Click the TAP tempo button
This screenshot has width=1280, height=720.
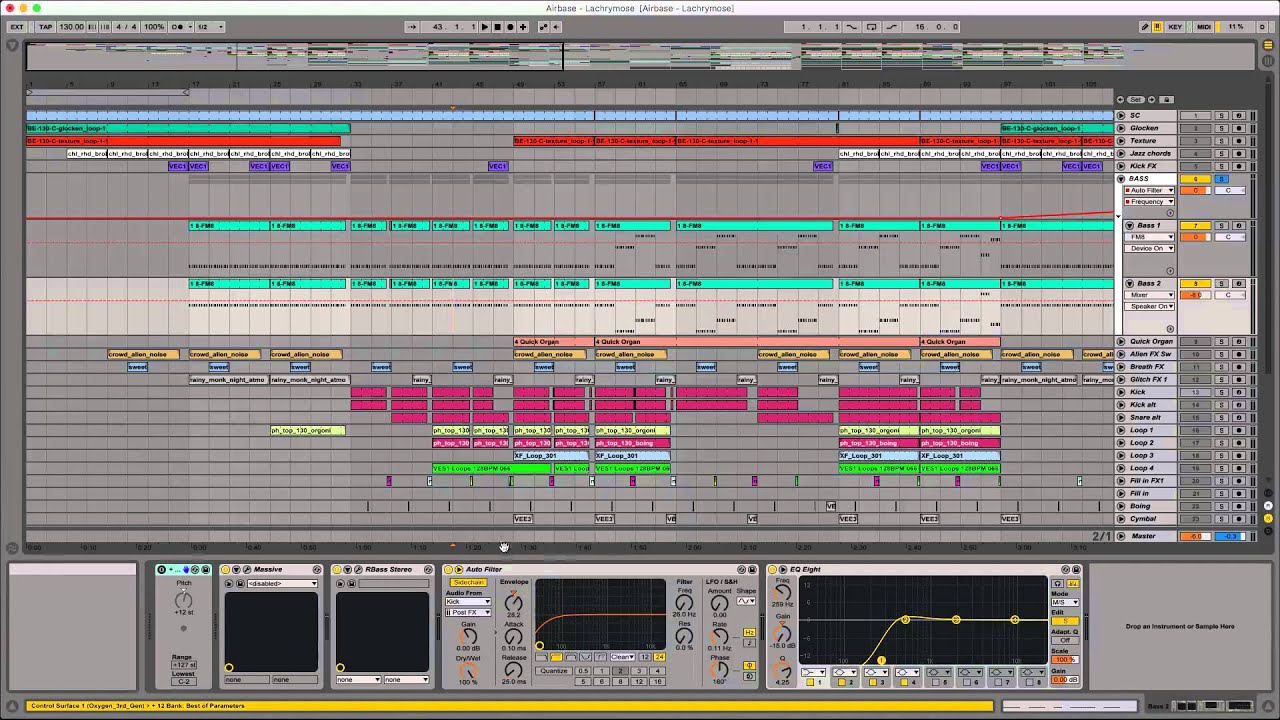[45, 27]
